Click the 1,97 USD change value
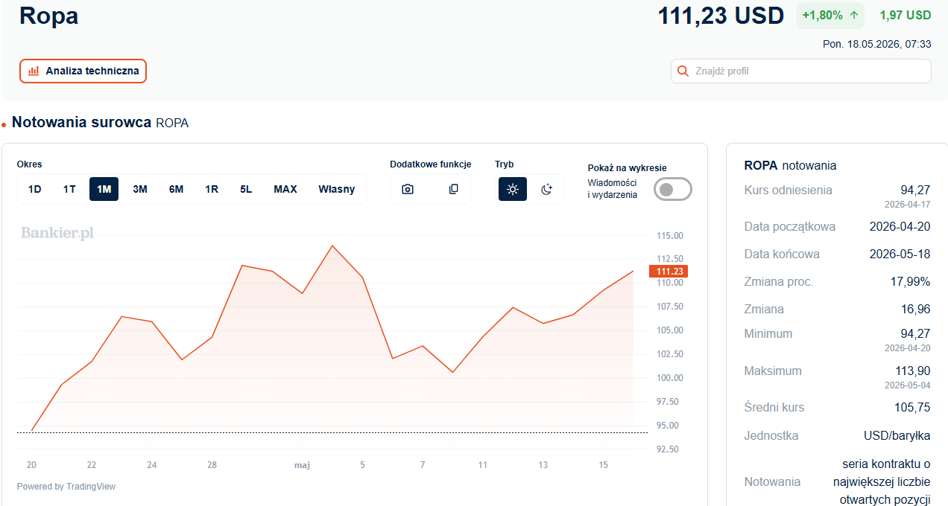948x506 pixels. (905, 16)
